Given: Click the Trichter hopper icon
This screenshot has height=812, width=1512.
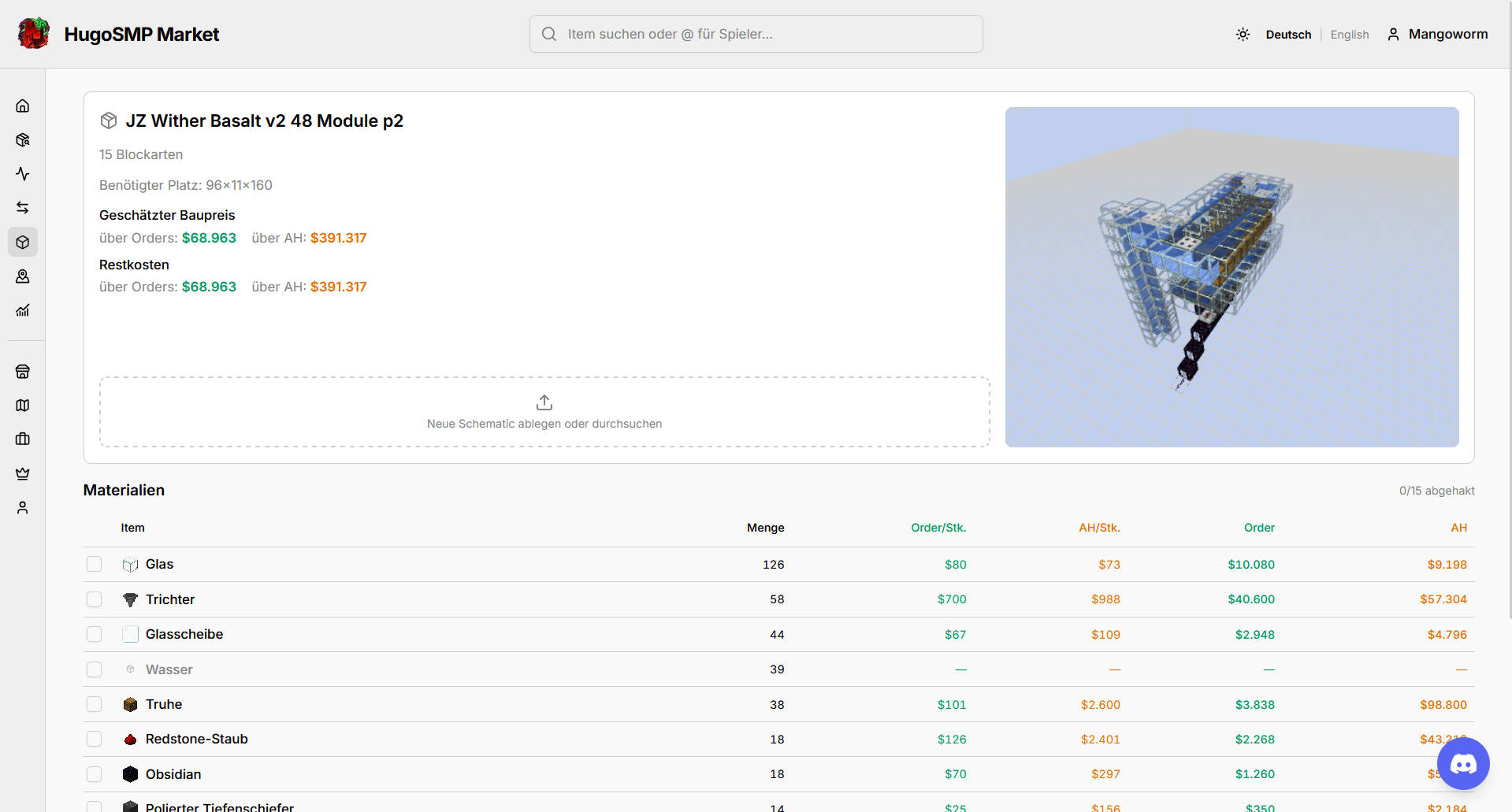Looking at the screenshot, I should [131, 599].
